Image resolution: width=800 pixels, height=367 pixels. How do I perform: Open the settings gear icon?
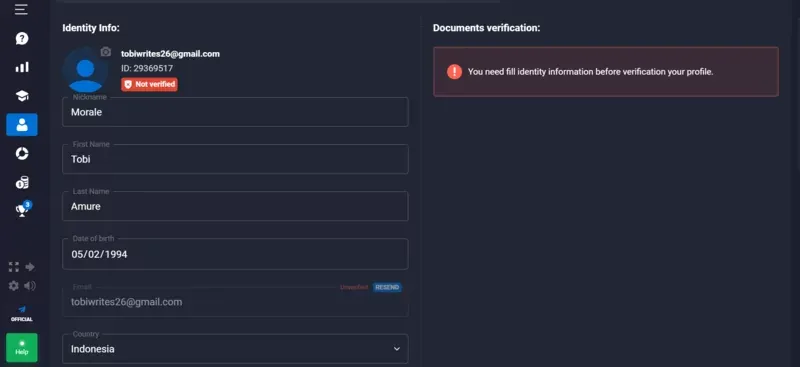(x=14, y=286)
